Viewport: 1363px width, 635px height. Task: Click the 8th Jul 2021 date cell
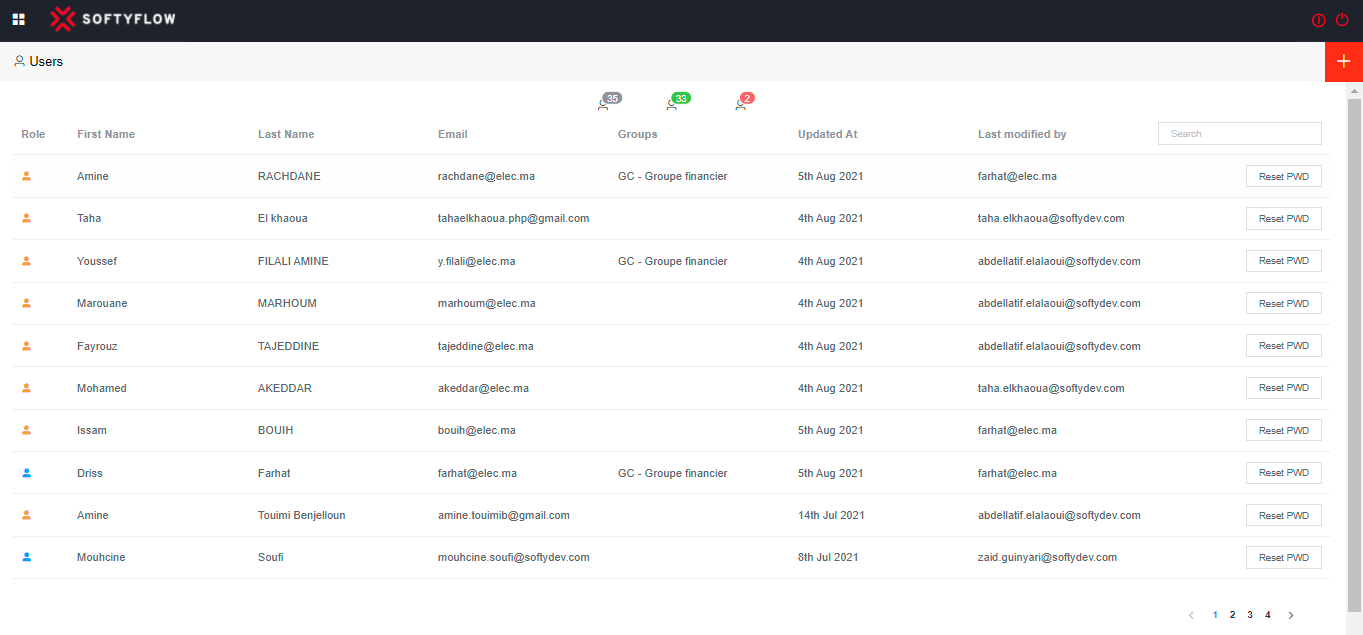[x=828, y=557]
